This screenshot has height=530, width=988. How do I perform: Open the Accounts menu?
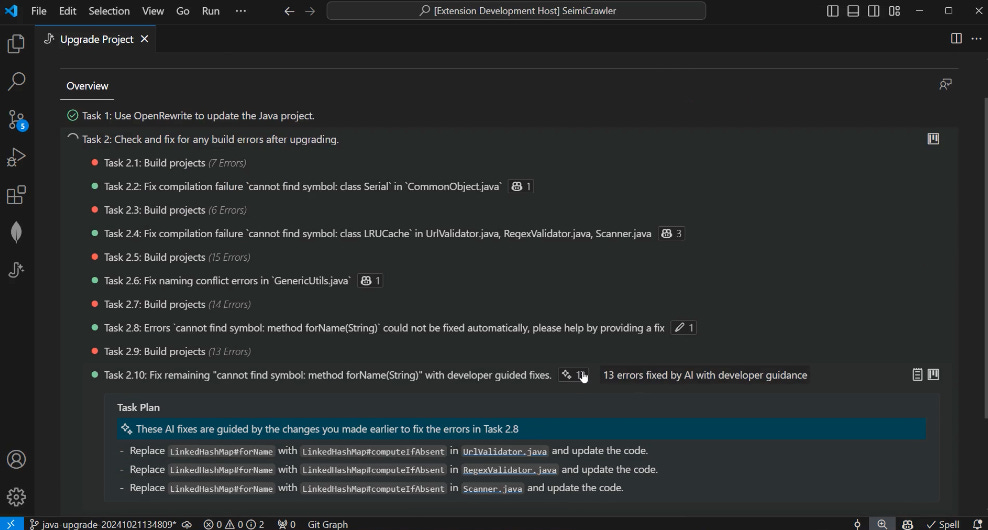click(16, 459)
